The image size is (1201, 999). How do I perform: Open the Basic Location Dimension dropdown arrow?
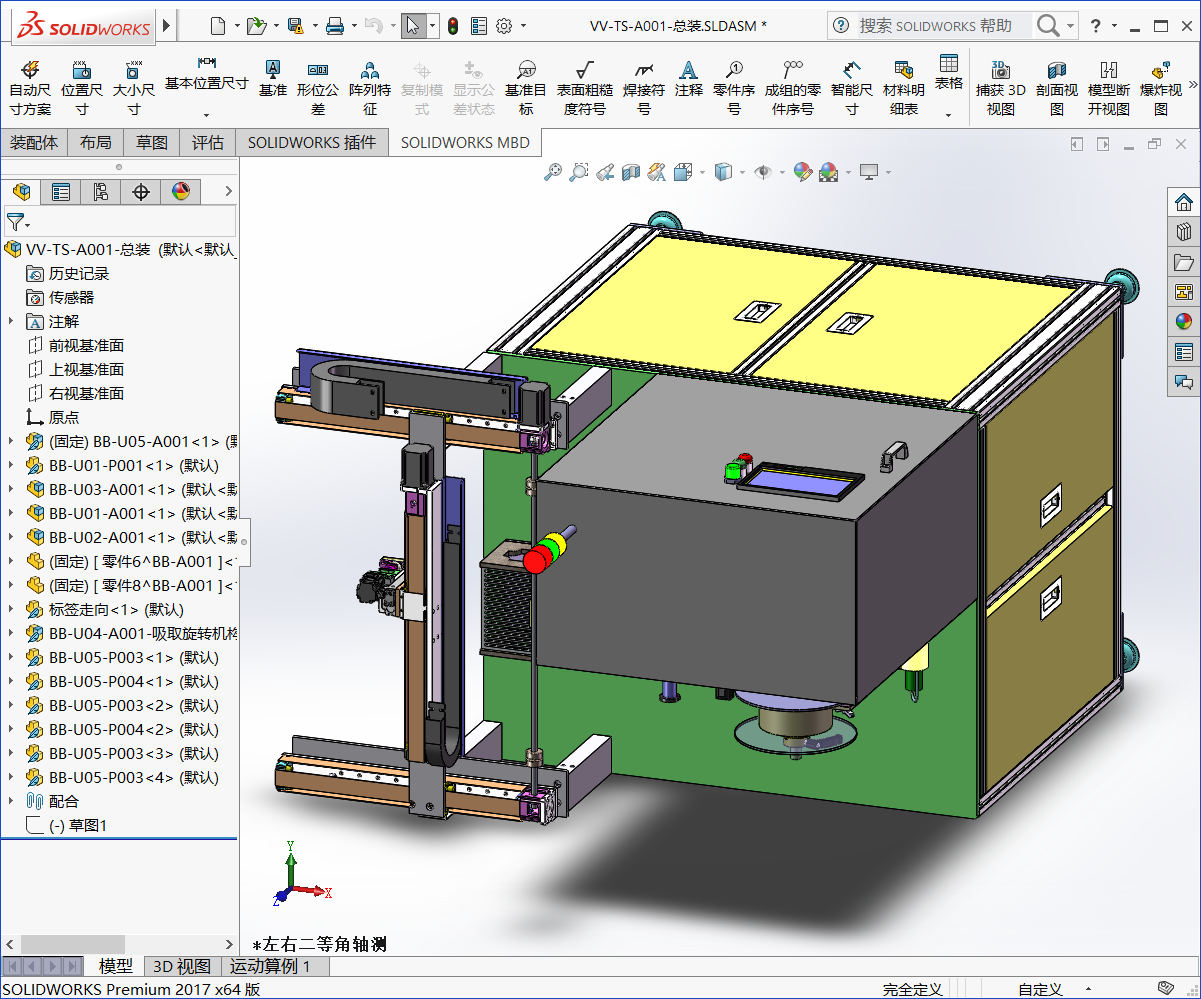tap(206, 114)
